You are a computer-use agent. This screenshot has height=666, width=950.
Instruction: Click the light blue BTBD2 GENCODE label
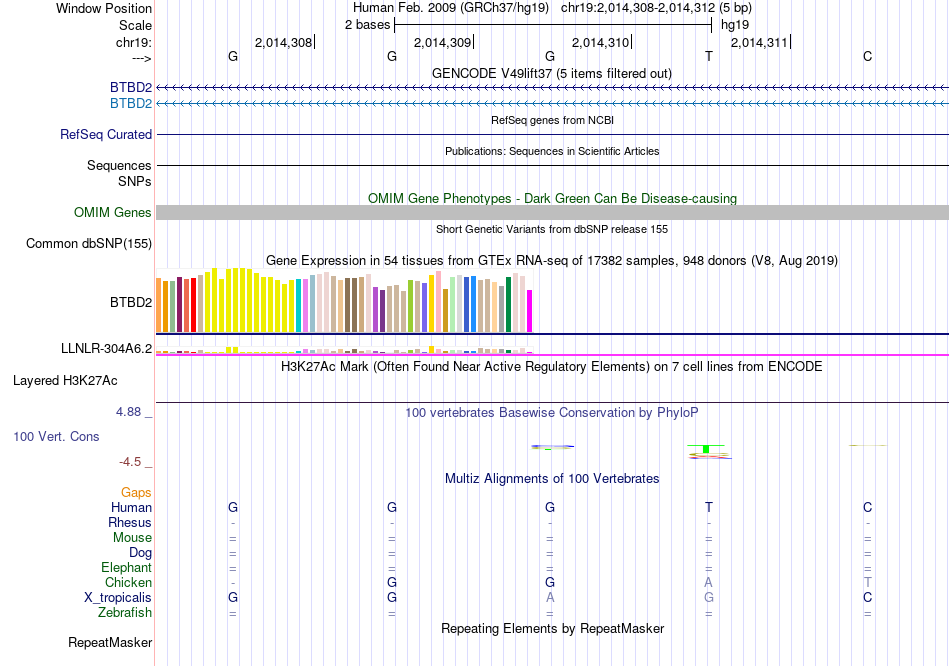131,104
